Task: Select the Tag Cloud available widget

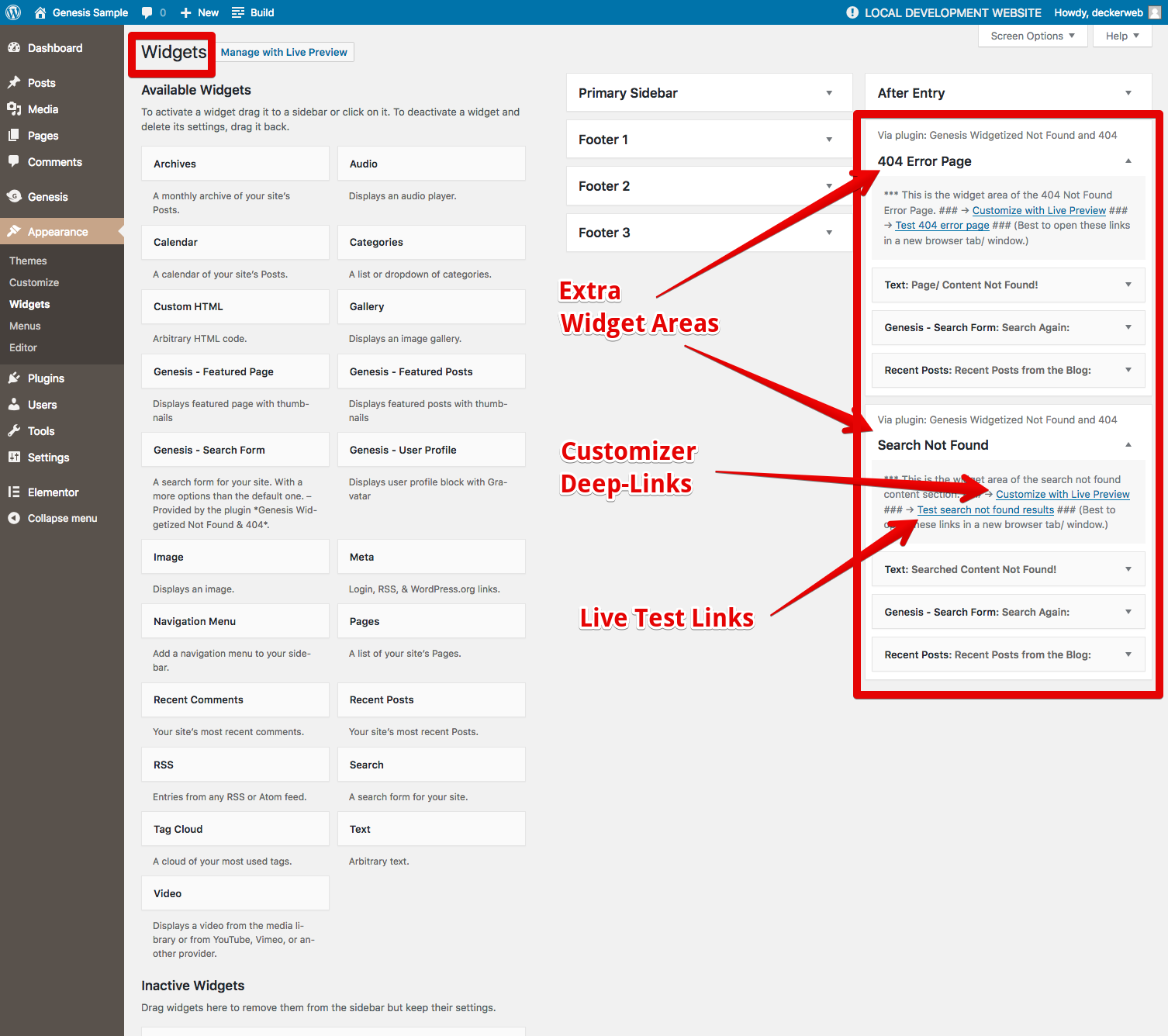Action: point(235,829)
